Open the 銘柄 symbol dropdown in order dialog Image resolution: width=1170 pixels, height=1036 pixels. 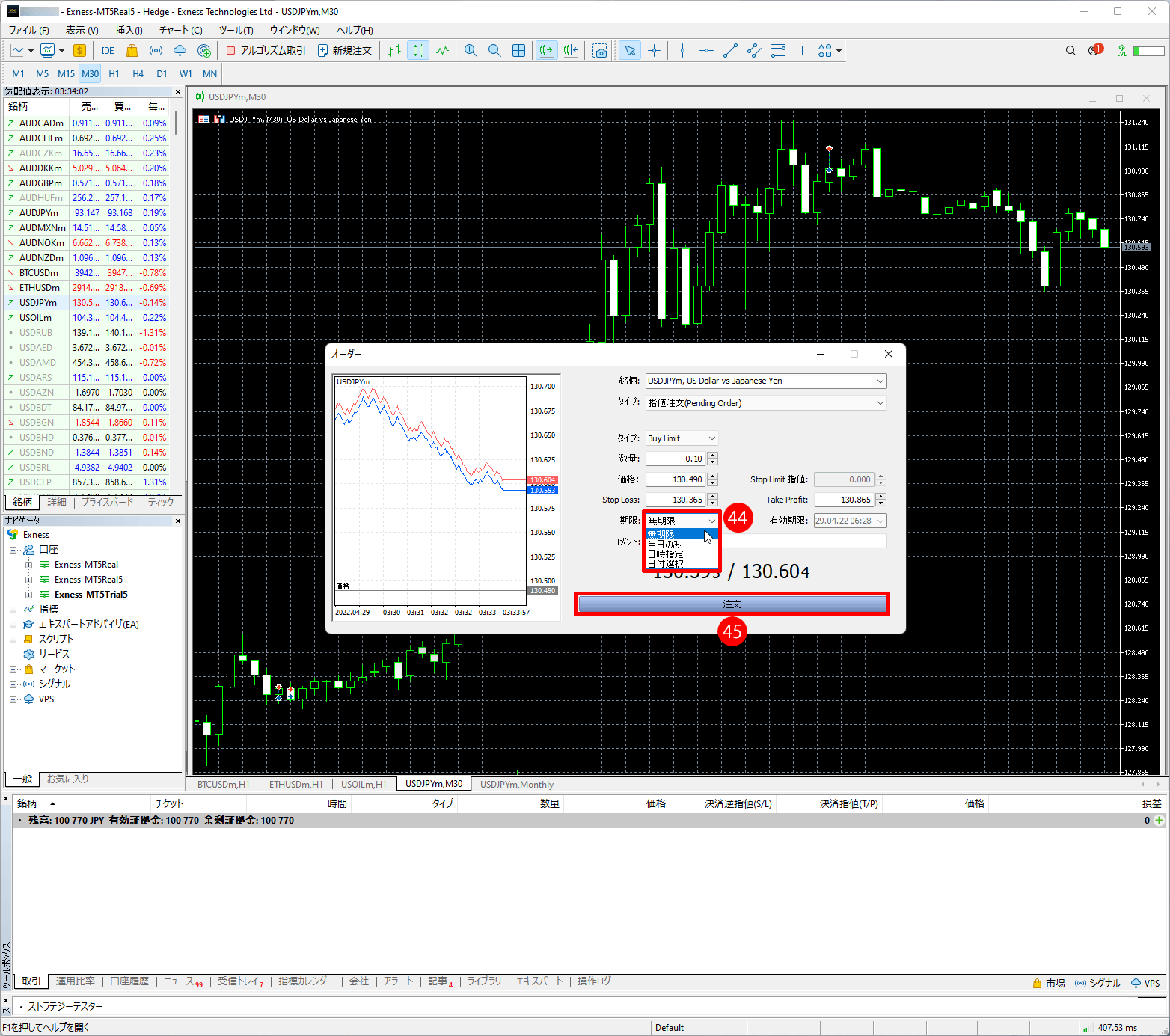click(765, 381)
